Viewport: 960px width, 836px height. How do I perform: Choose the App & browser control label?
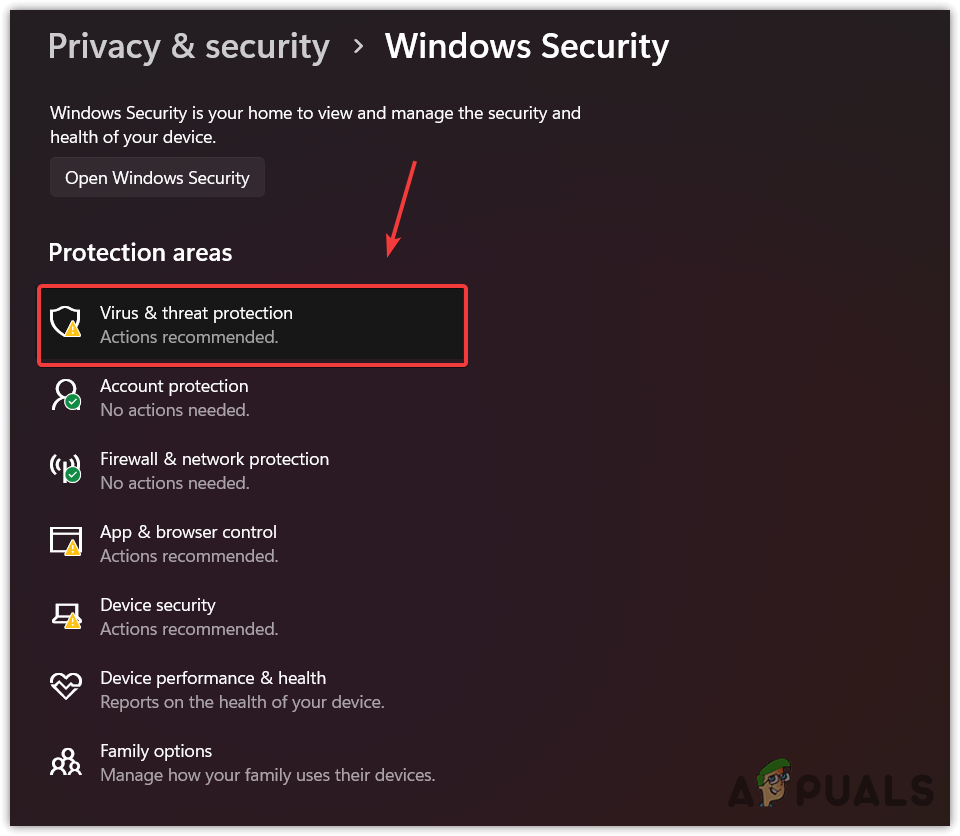click(188, 532)
